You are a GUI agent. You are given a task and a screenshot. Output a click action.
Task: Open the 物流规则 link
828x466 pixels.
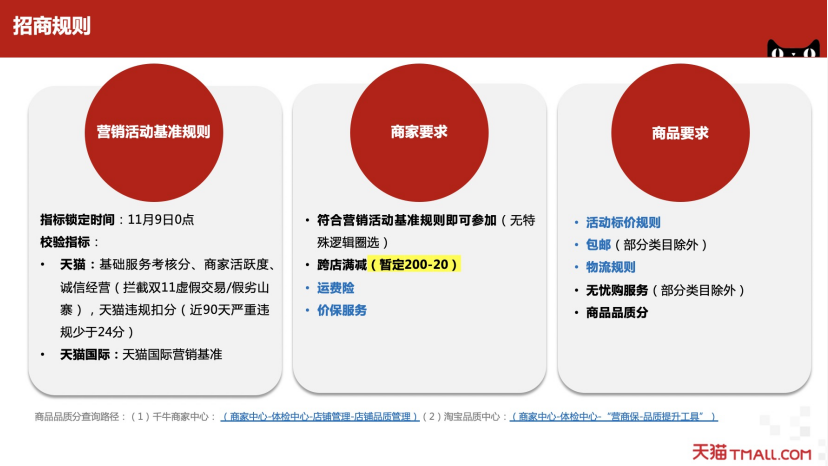pos(610,267)
